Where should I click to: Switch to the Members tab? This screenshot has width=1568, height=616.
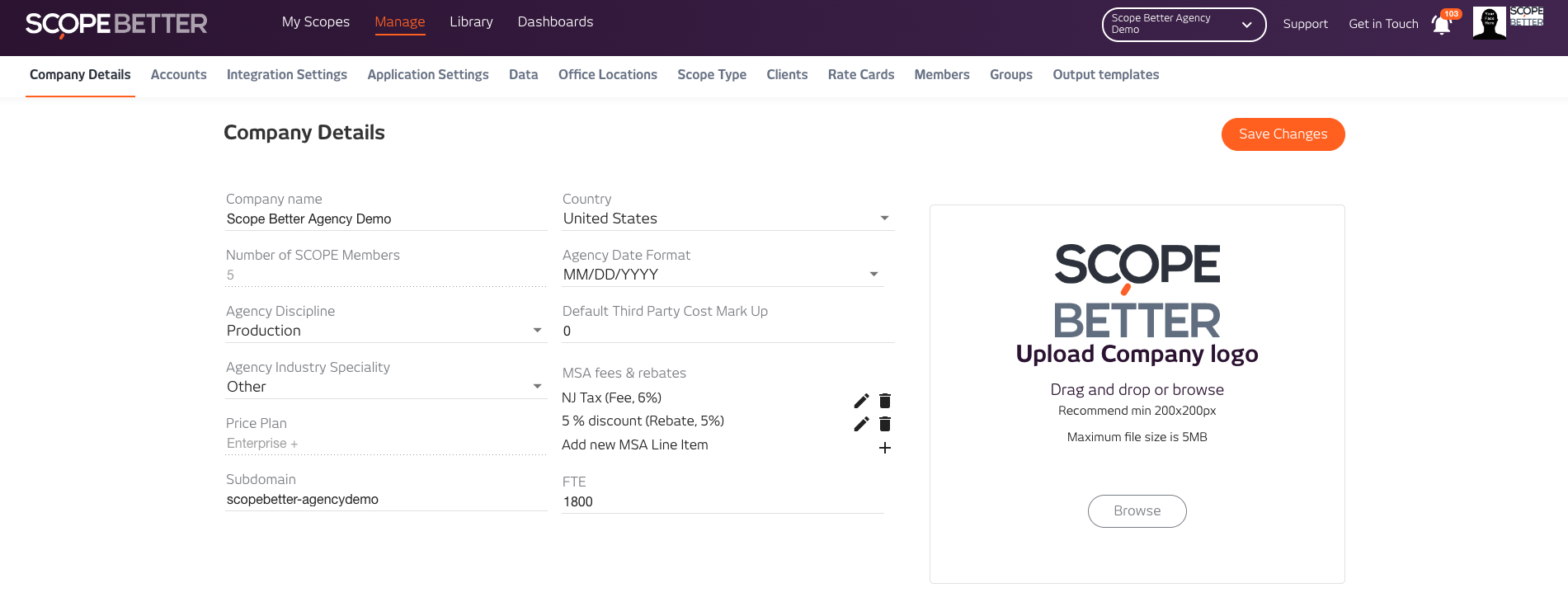tap(942, 75)
